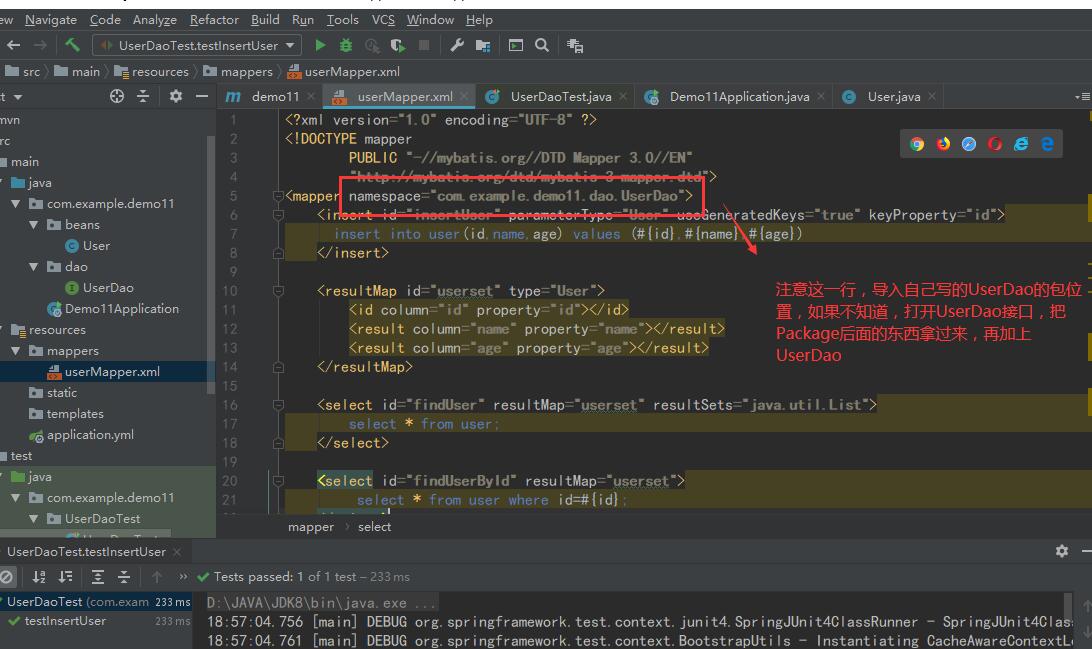
Task: Collapse the beans package folder
Action: coord(36,225)
